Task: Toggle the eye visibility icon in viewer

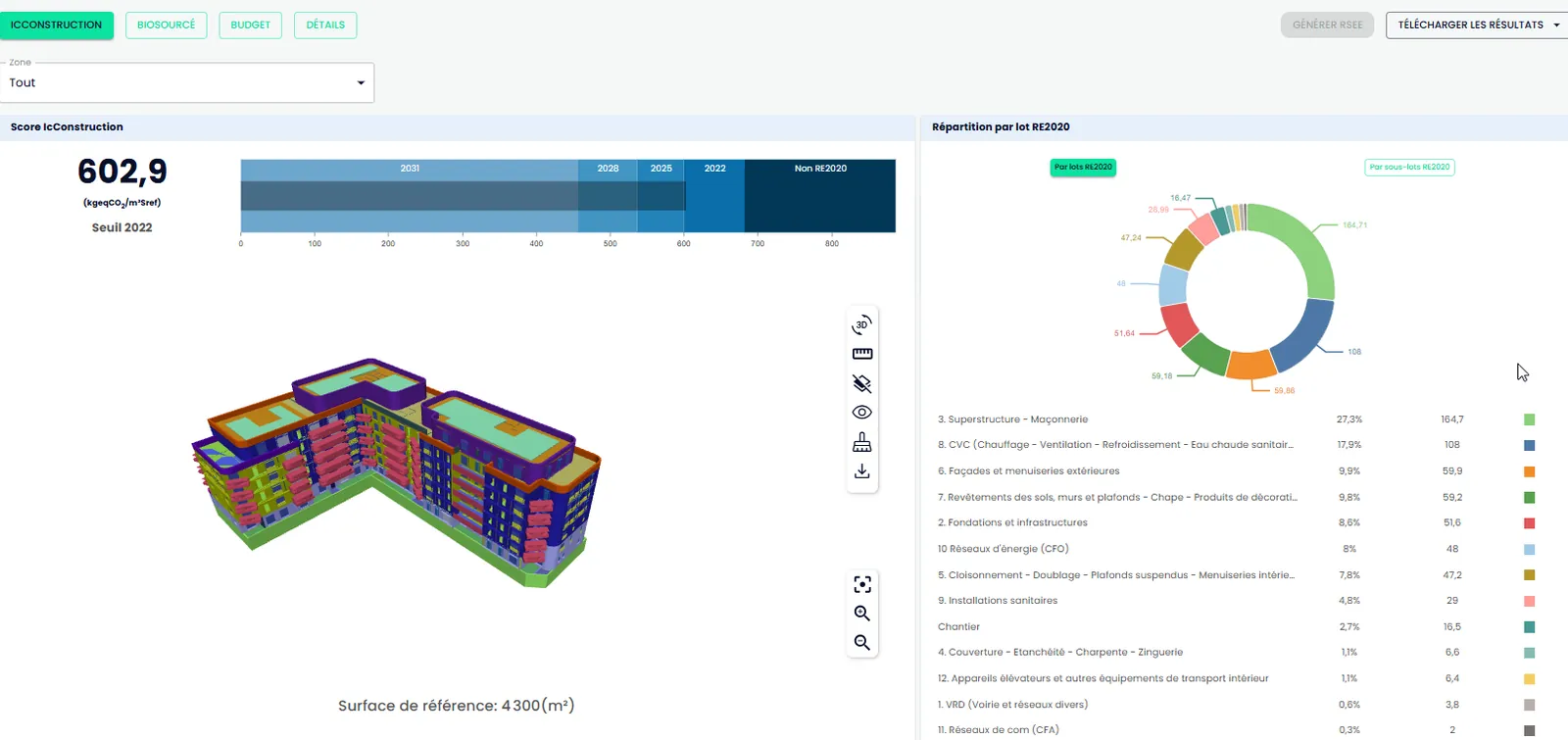Action: [862, 413]
